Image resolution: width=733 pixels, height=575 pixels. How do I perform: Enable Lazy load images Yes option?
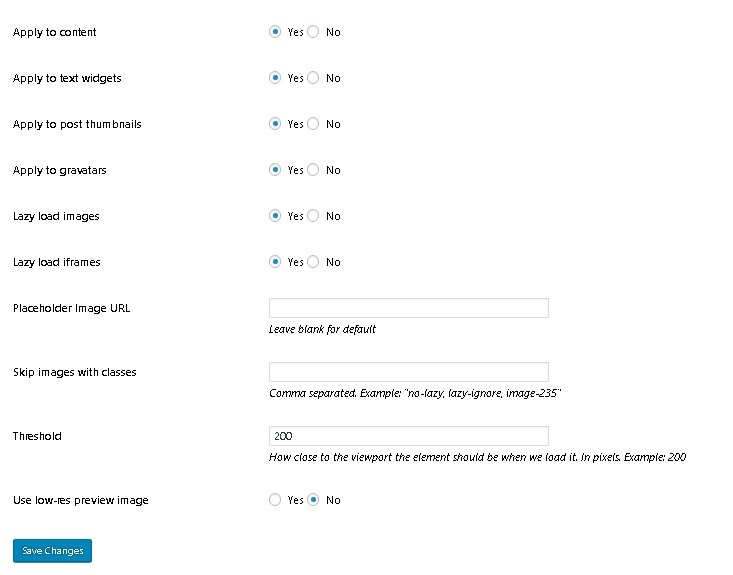pos(275,216)
